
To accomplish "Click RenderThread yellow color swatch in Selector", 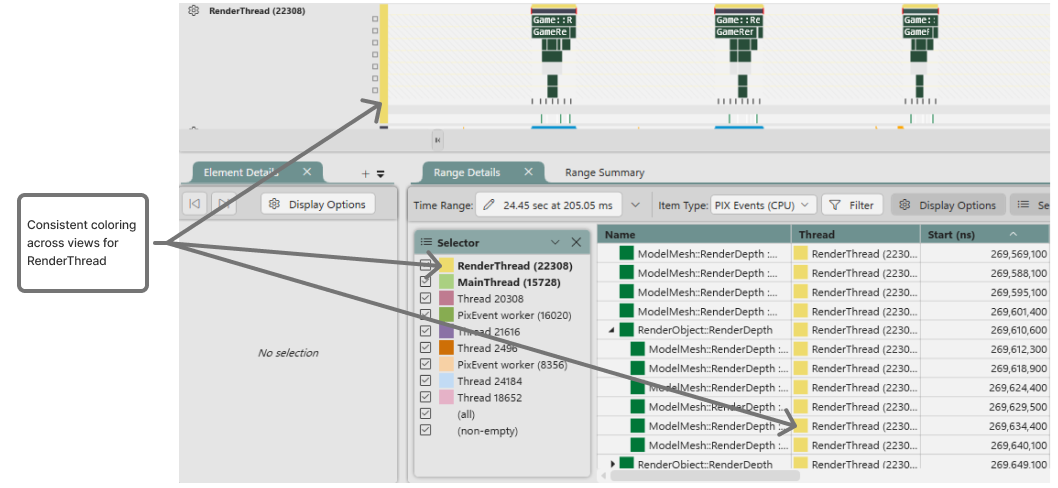I will pyautogui.click(x=446, y=265).
